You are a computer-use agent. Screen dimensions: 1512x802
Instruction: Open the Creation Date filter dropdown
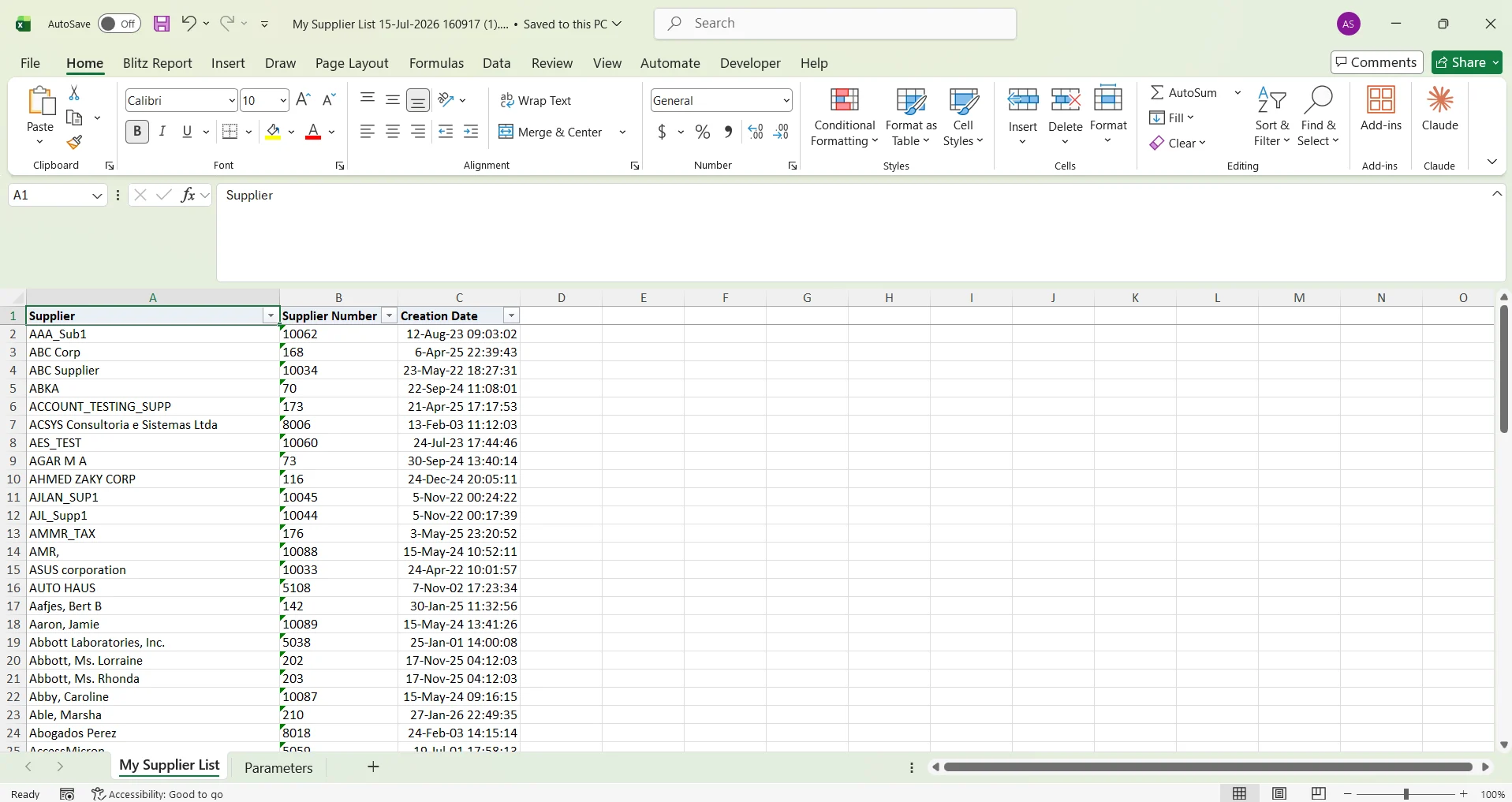pyautogui.click(x=512, y=315)
